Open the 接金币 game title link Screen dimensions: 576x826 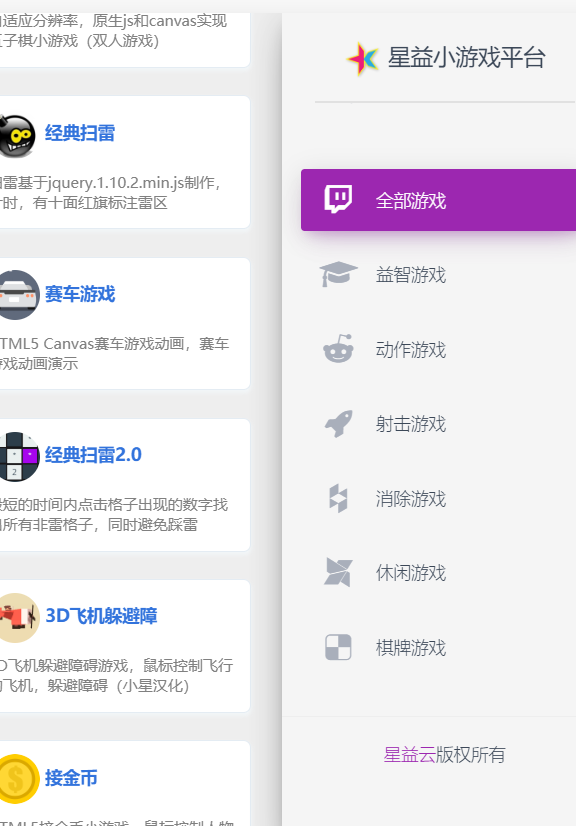[71, 778]
